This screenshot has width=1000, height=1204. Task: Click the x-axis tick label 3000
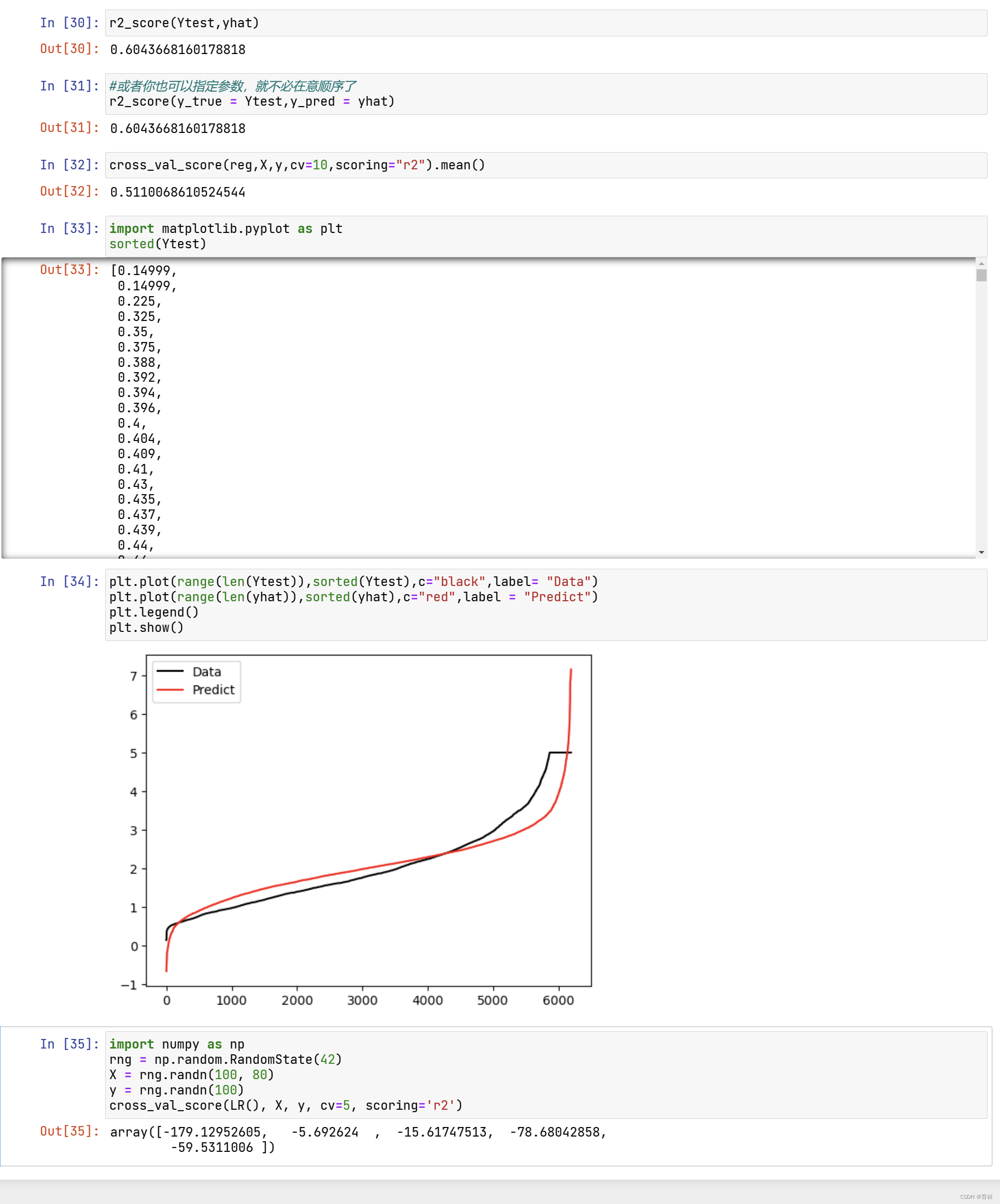pos(362,1001)
